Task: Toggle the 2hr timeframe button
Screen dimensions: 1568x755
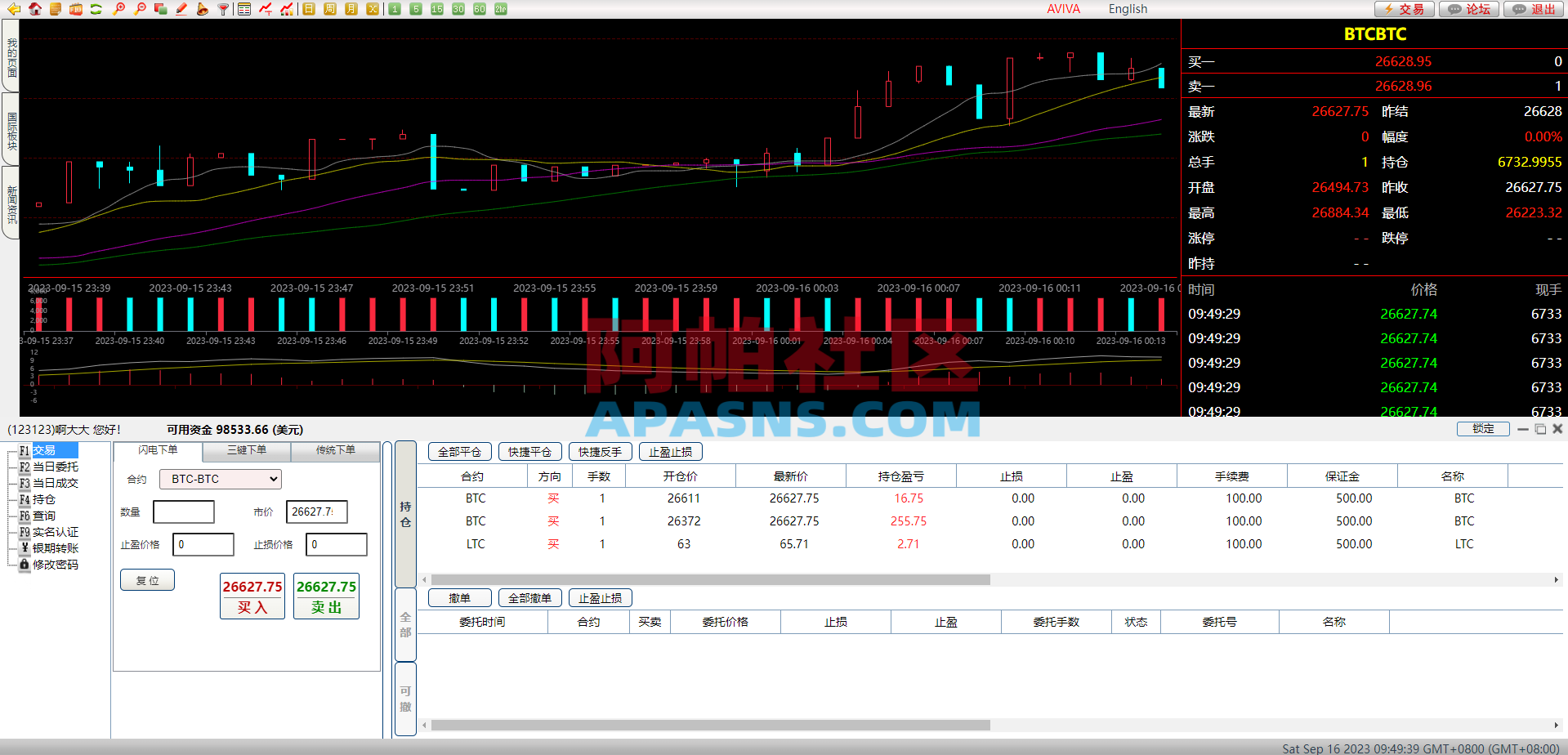Action: 500,9
